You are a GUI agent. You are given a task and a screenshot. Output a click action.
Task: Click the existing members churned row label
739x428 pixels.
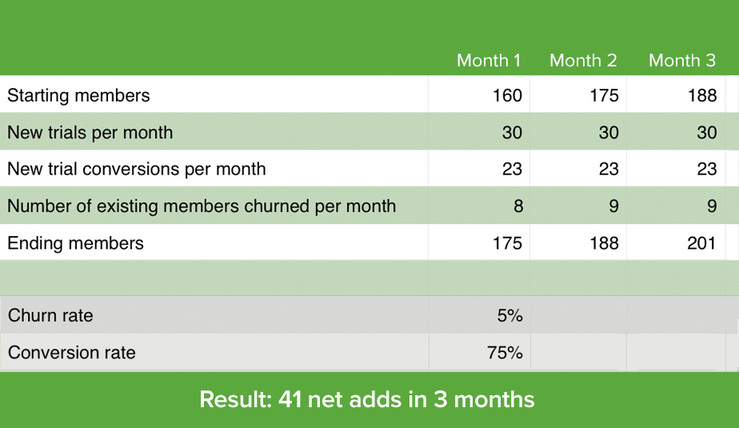(202, 206)
